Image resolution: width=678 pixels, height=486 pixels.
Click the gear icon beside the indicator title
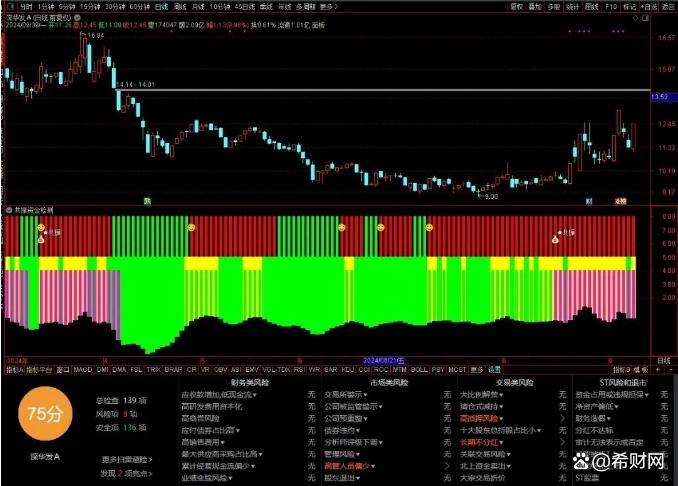(x=9, y=210)
